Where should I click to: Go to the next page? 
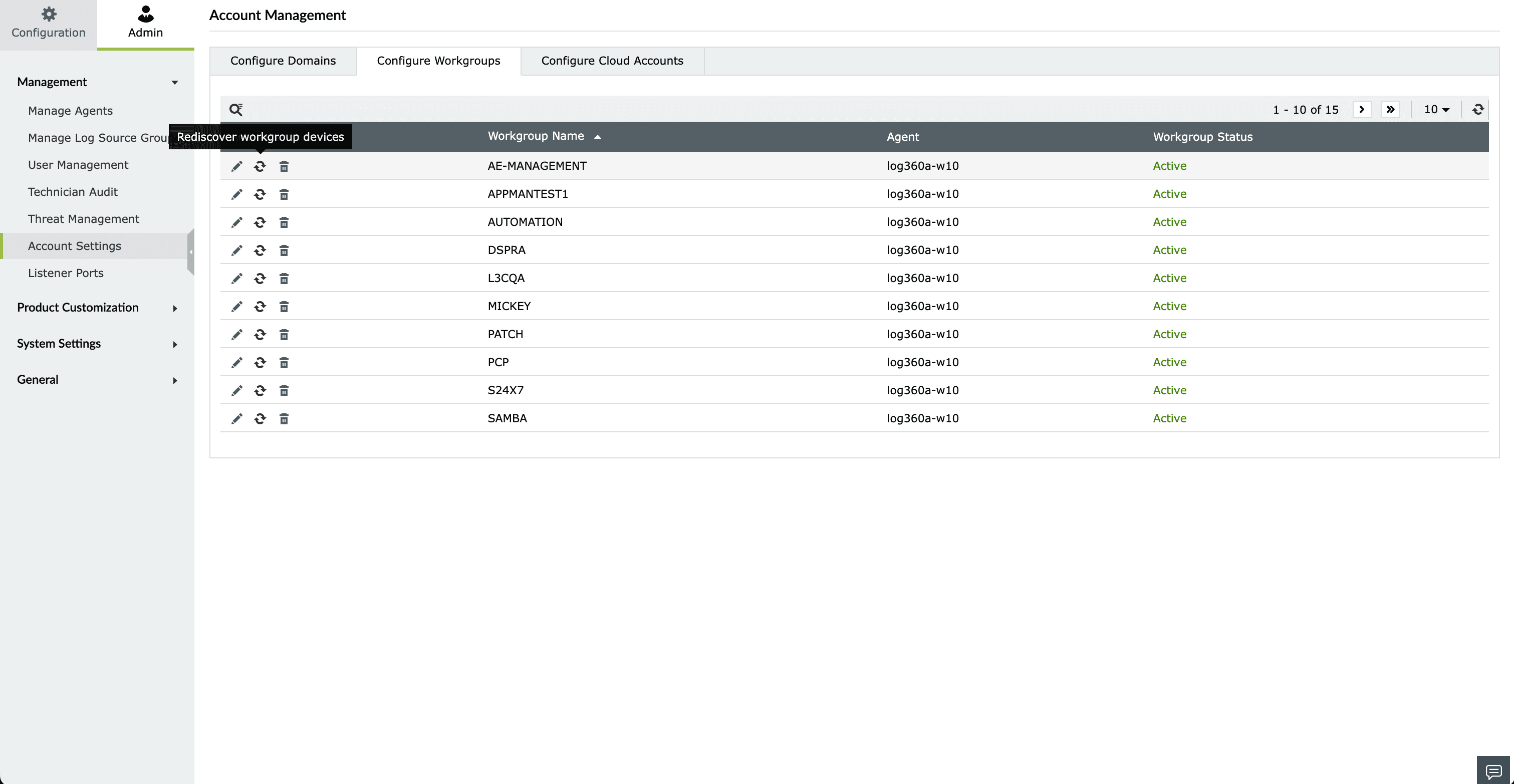1361,109
